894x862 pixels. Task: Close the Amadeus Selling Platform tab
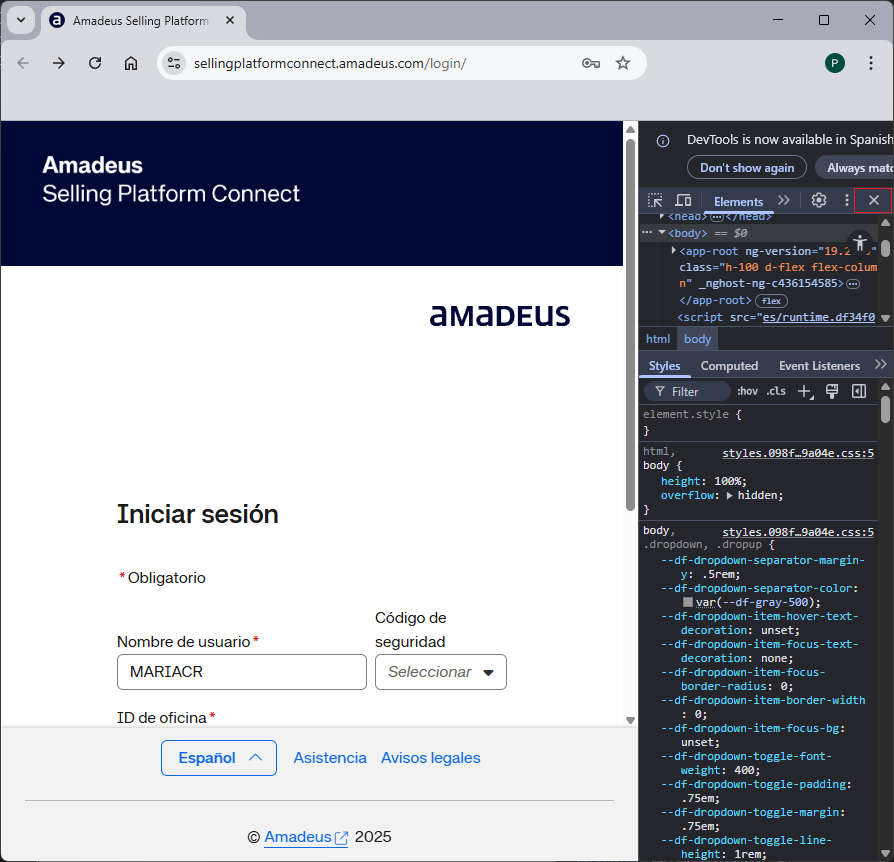click(x=230, y=21)
